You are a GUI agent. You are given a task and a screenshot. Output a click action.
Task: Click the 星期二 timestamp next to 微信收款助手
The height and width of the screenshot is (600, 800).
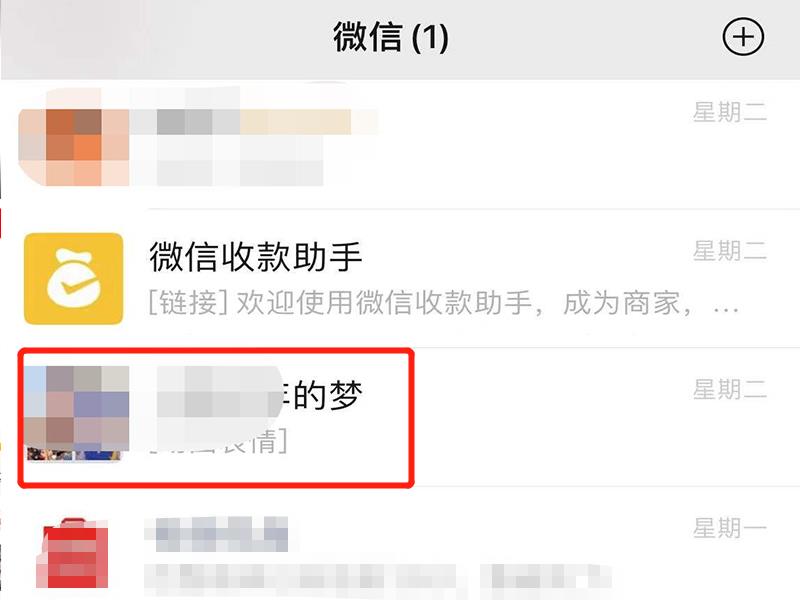point(730,251)
